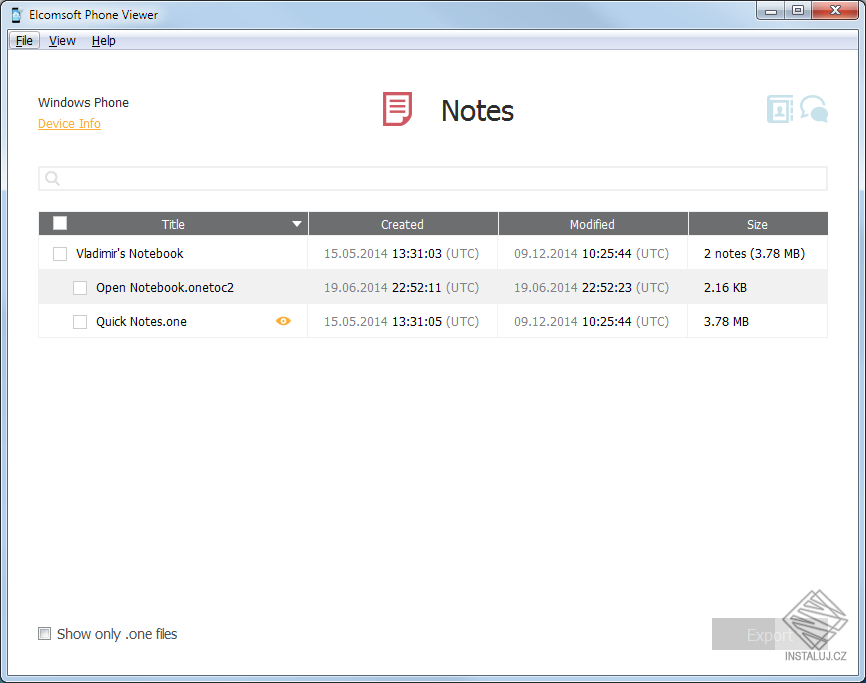Open the Messages chat bubbles icon
The width and height of the screenshot is (866, 683).
click(x=814, y=109)
